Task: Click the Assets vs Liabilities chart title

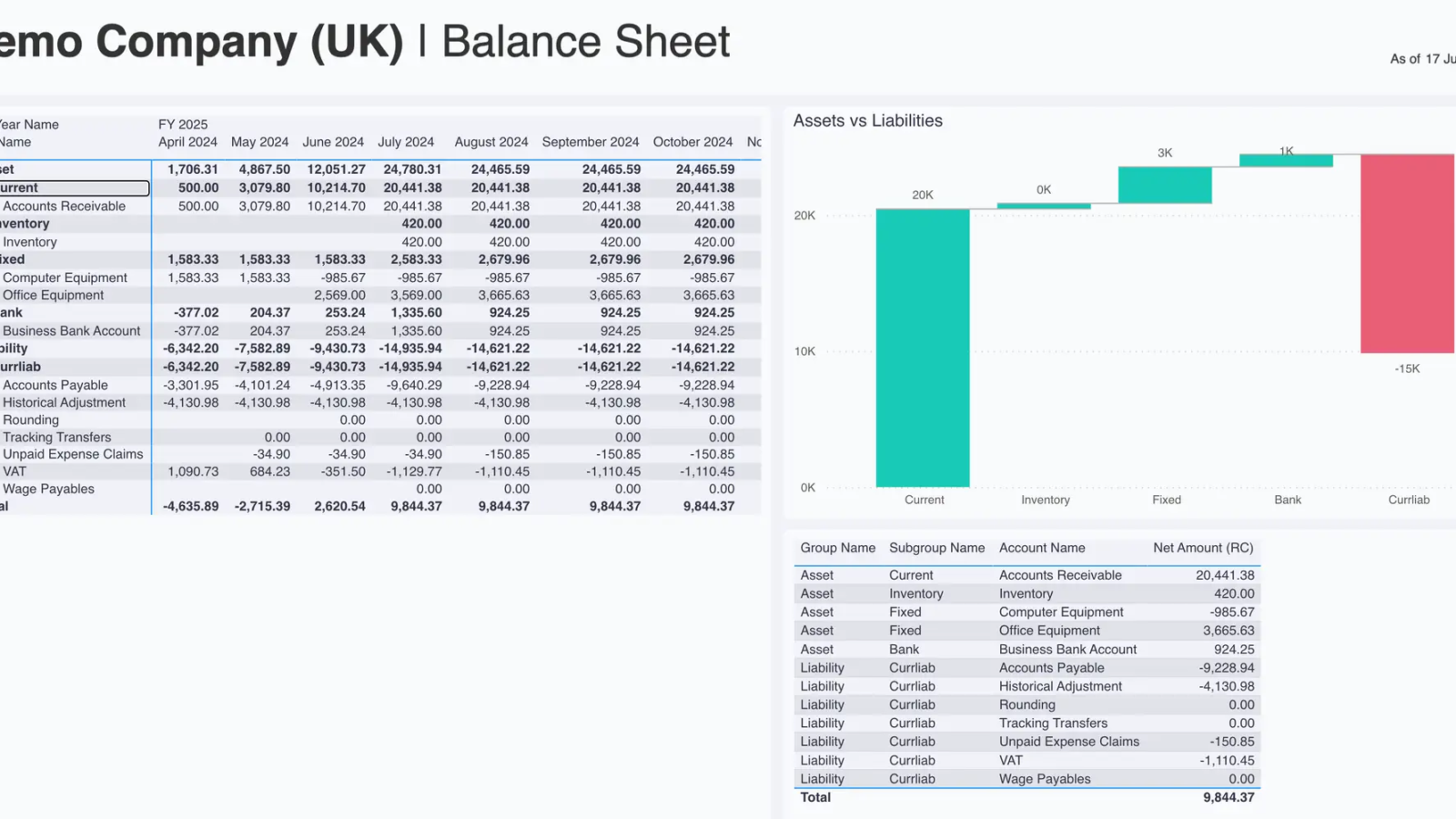Action: point(867,121)
